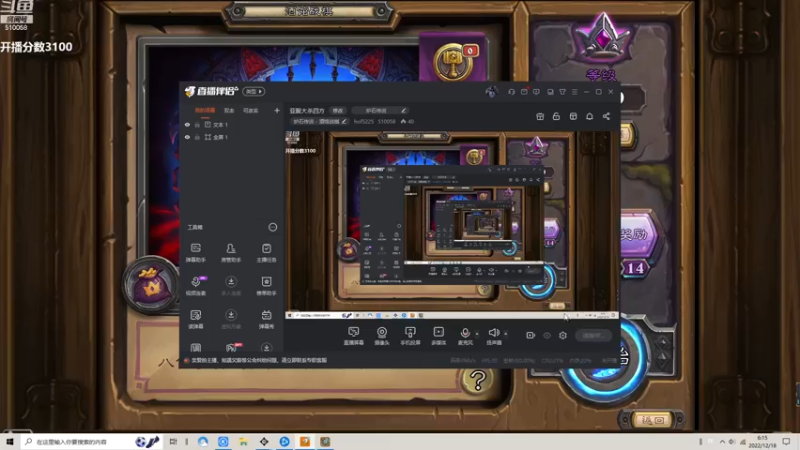Screen dimensions: 800x450
Task: Select the 全屏 1 source row
Action: 232,137
